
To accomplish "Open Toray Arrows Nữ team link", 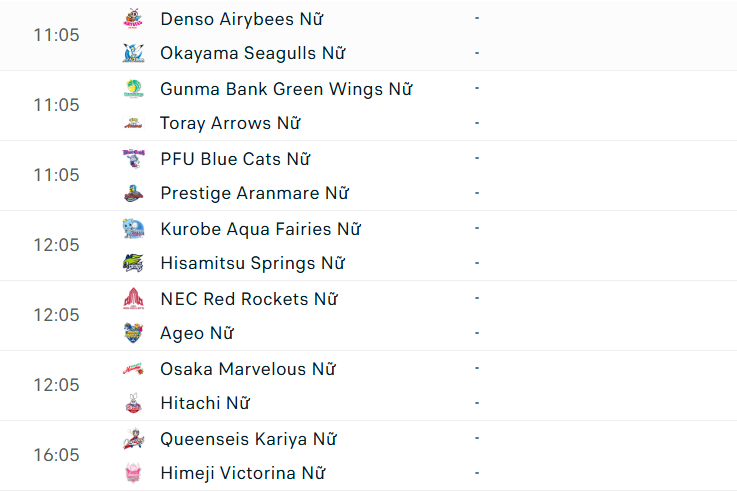I will (230, 123).
